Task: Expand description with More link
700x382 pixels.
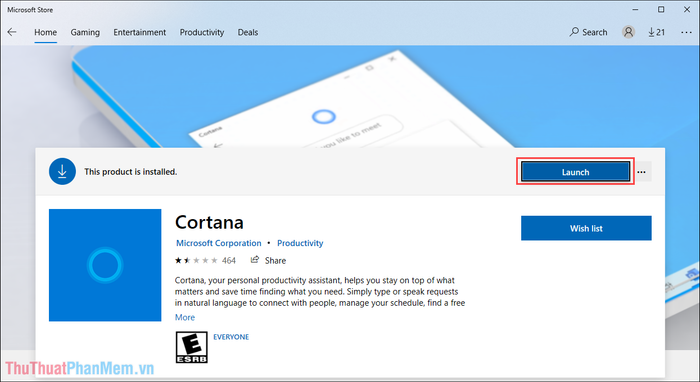Action: 185,317
